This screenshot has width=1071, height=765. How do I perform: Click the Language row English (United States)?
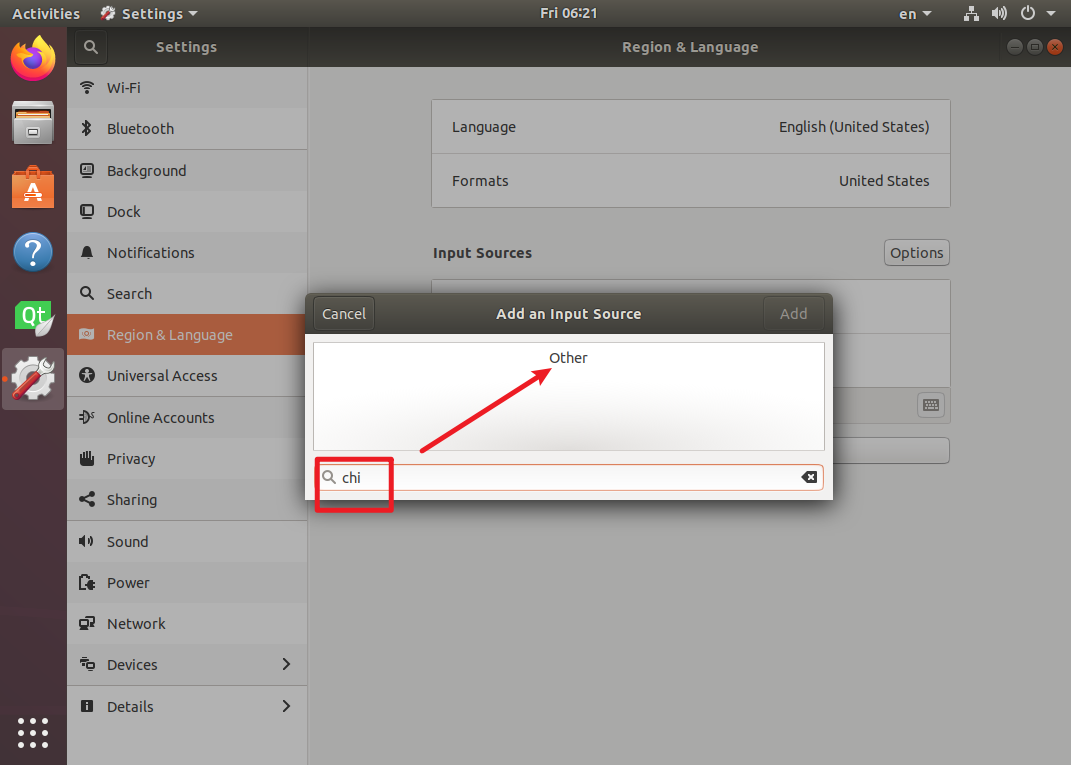(691, 127)
